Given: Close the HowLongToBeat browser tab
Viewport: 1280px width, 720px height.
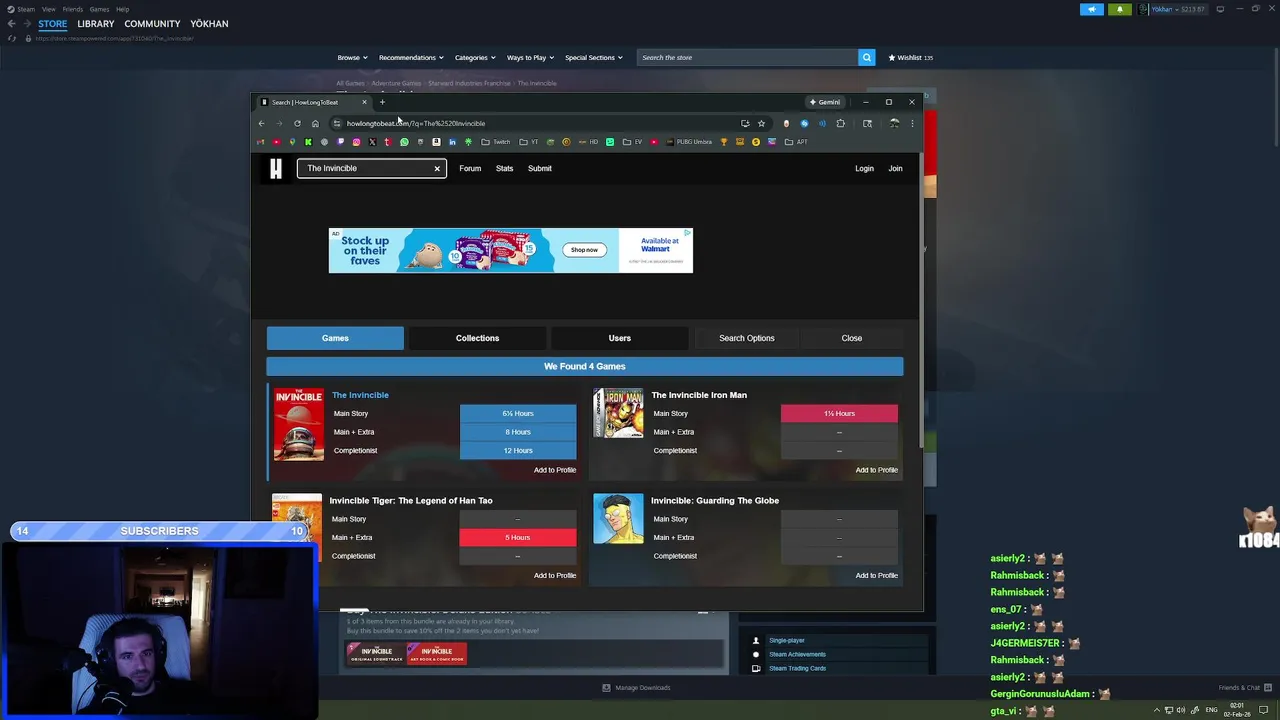Looking at the screenshot, I should point(364,102).
